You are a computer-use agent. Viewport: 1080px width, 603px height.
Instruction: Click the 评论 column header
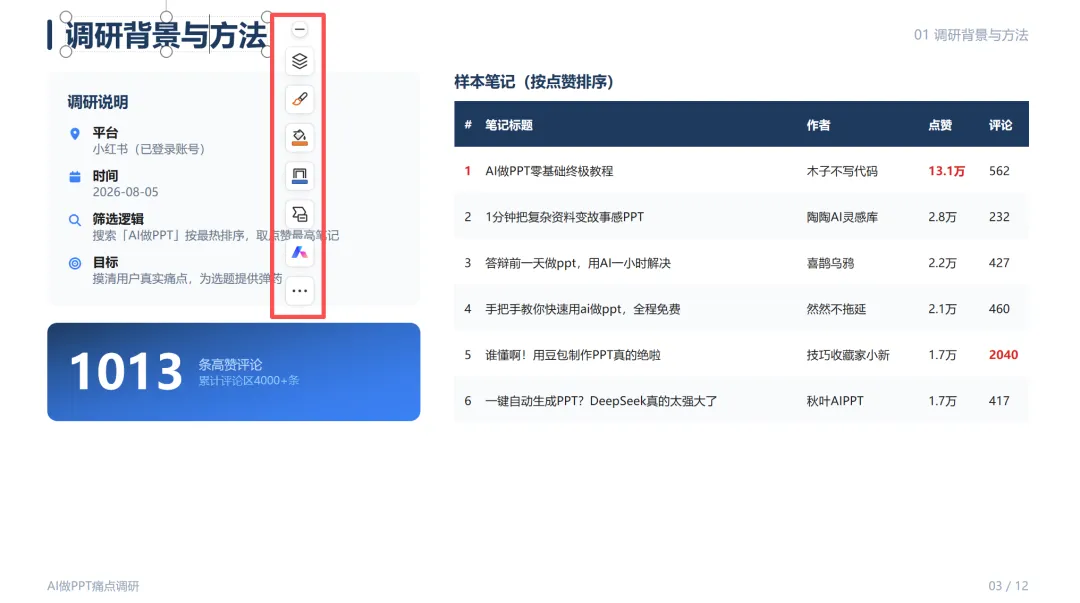click(1001, 125)
